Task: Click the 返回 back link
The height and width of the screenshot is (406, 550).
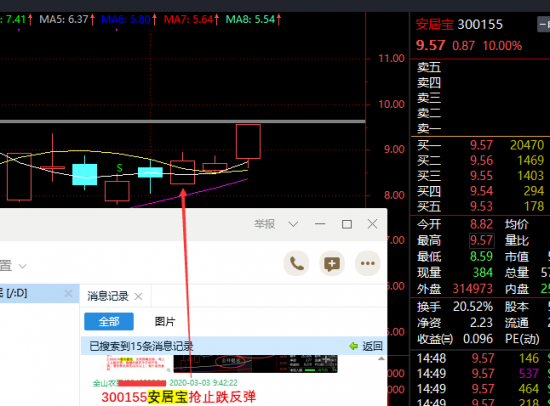Action: pyautogui.click(x=373, y=346)
